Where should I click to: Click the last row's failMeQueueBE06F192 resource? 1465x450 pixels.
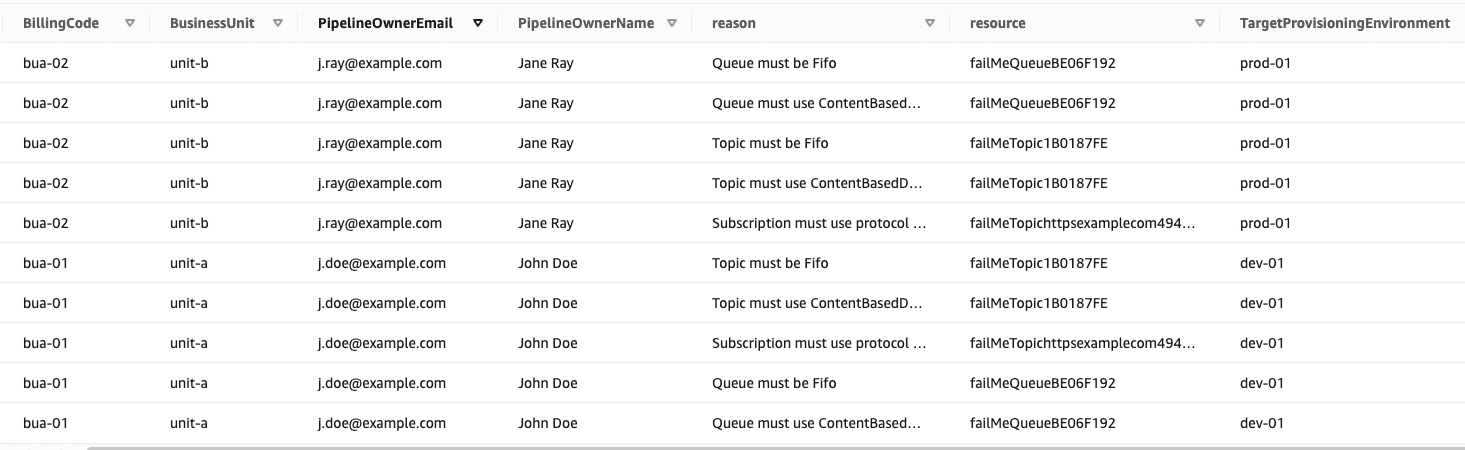[x=1042, y=423]
